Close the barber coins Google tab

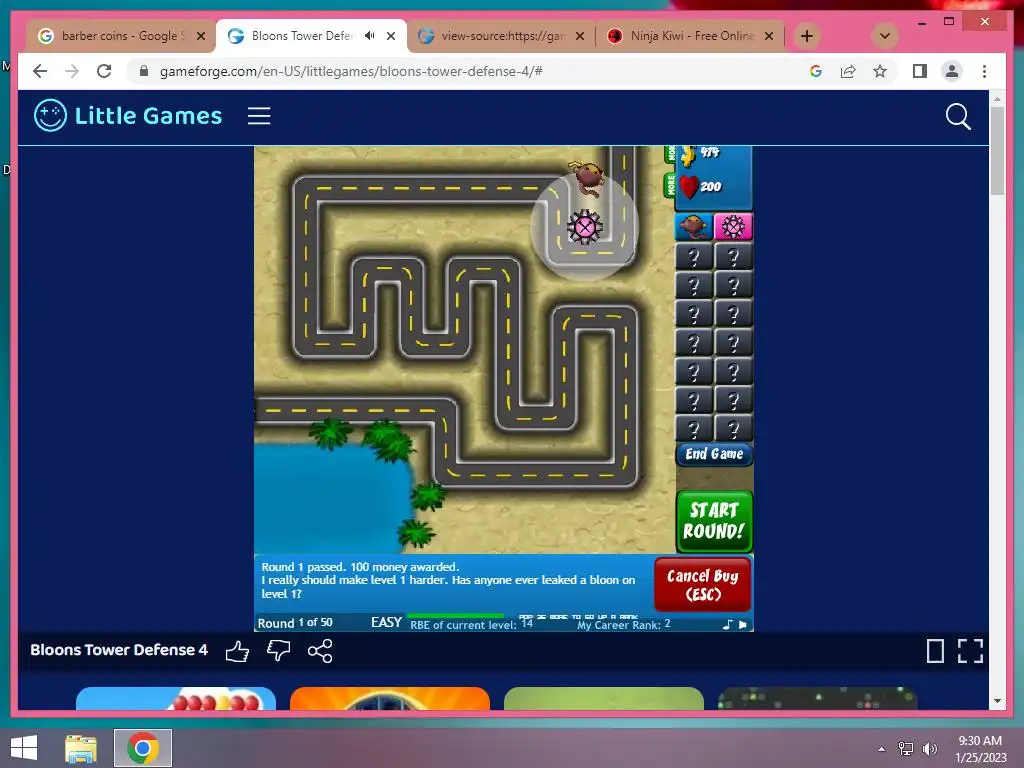(201, 36)
